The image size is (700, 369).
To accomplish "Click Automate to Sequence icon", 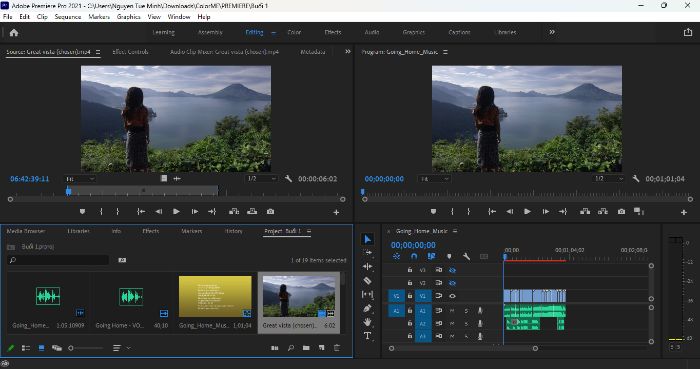I will click(275, 348).
